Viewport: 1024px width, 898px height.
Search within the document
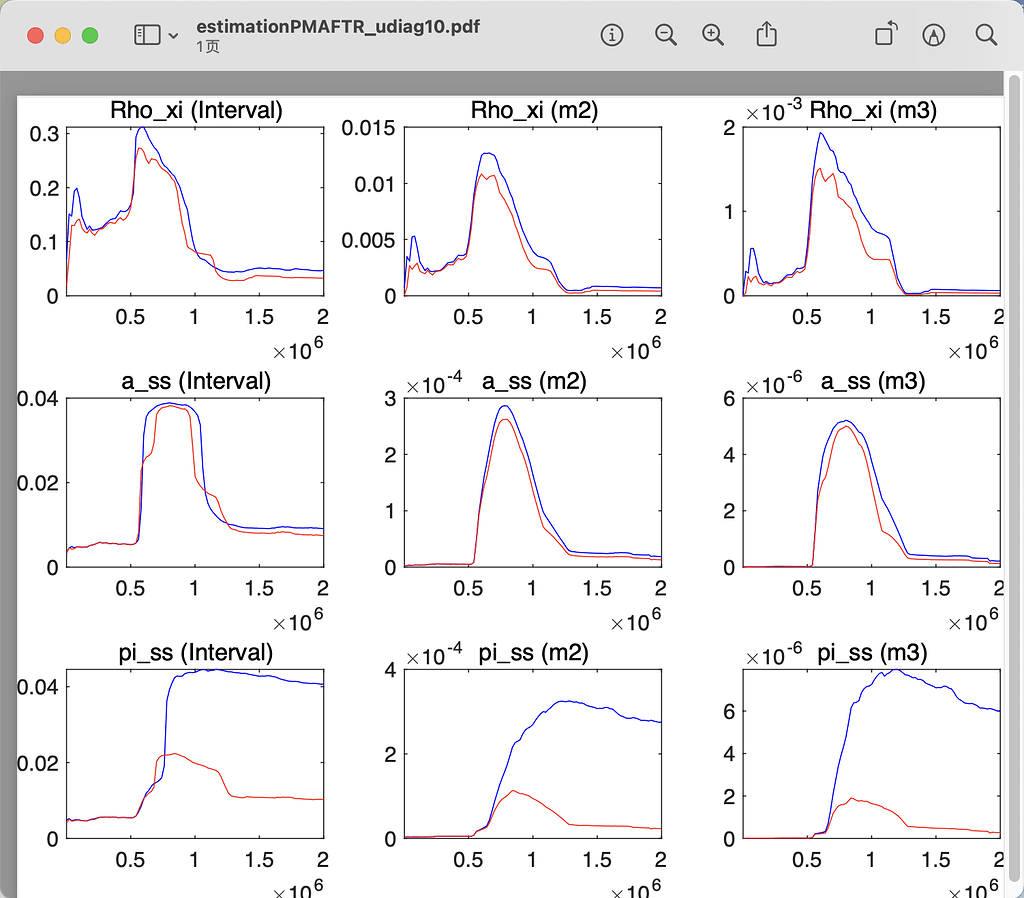click(x=986, y=34)
